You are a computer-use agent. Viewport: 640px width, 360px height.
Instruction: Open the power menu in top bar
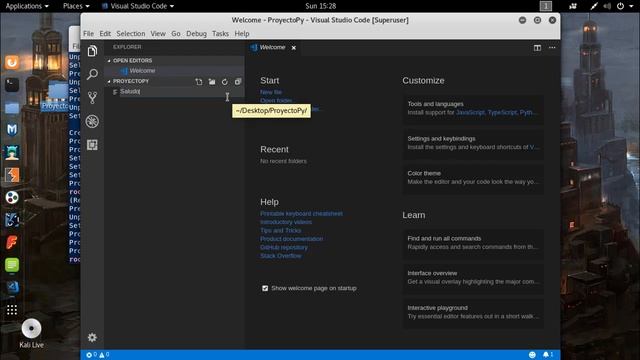(x=624, y=6)
